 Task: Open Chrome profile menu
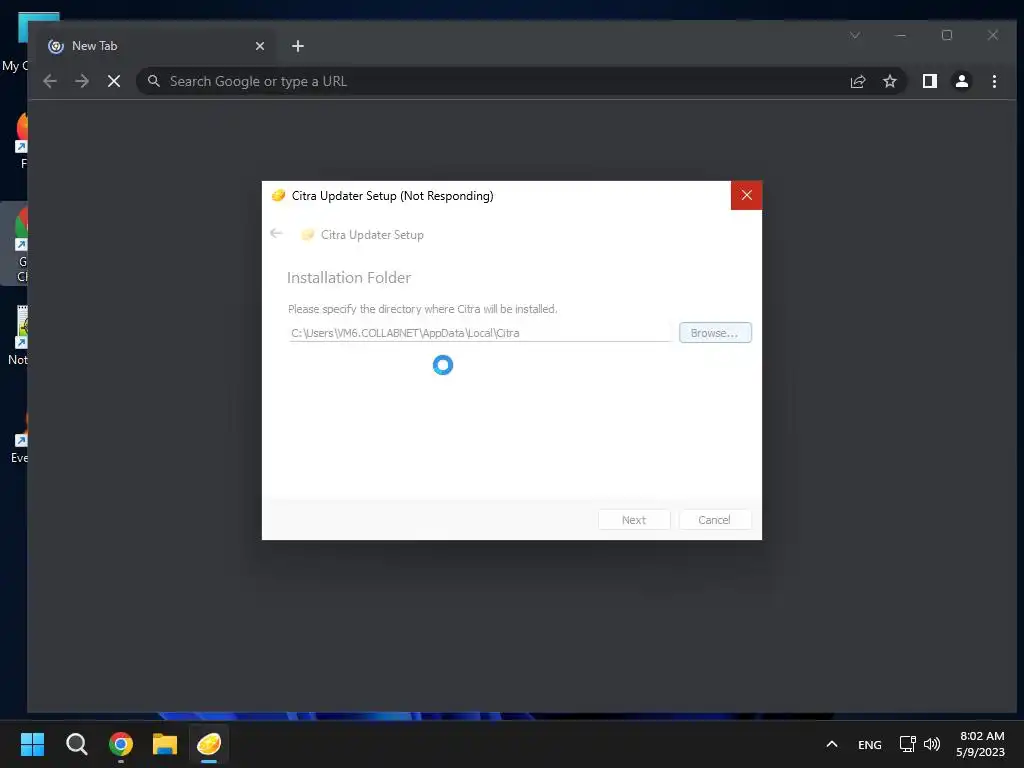tap(961, 81)
